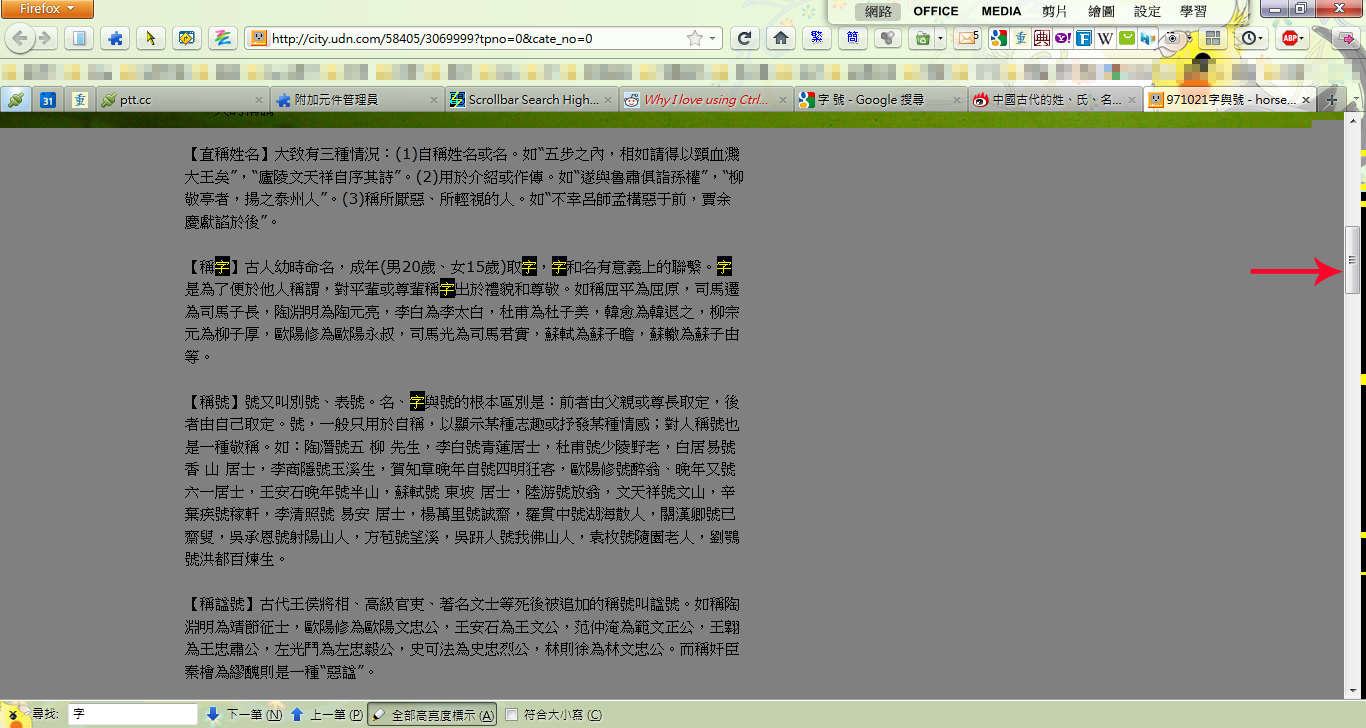Look up on Wikipedia icon

pyautogui.click(x=1105, y=39)
